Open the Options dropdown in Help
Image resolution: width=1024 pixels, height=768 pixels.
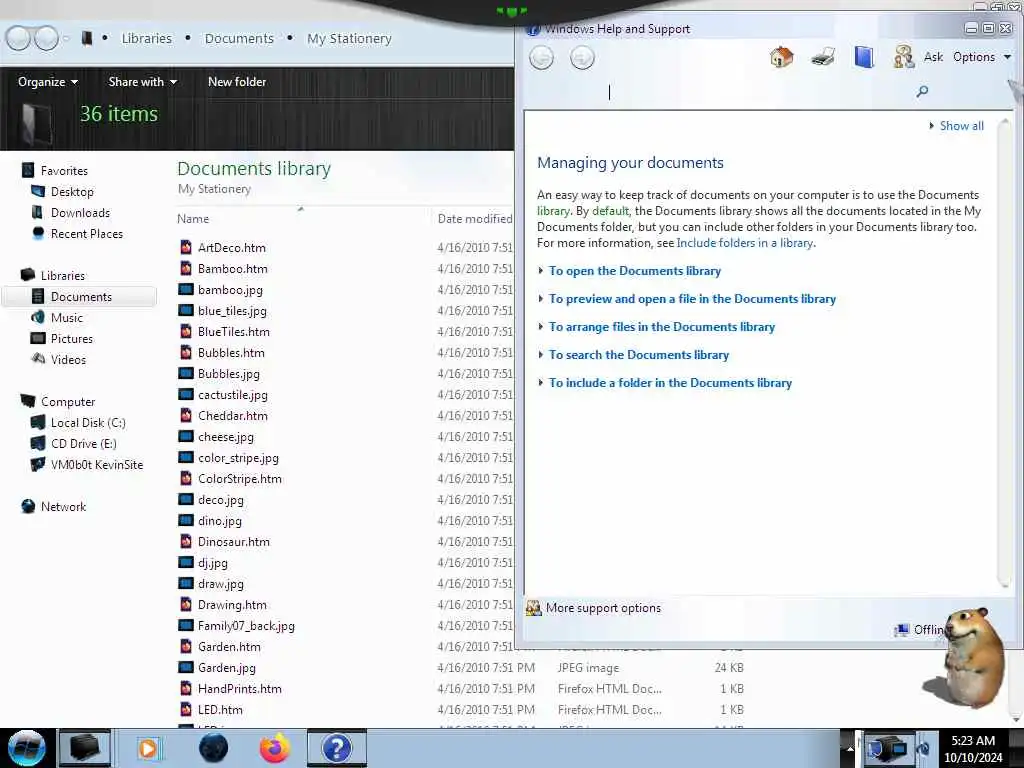click(982, 57)
